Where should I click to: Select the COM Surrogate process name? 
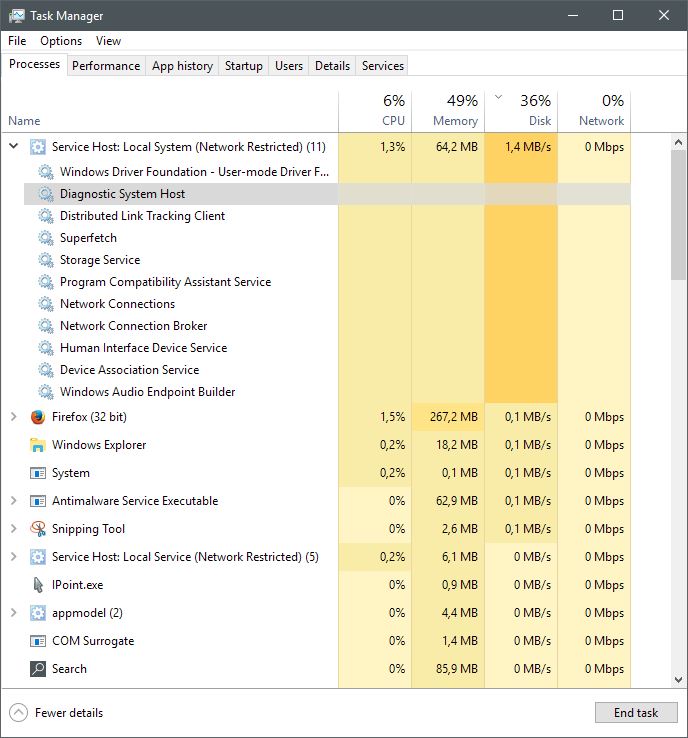pos(93,641)
